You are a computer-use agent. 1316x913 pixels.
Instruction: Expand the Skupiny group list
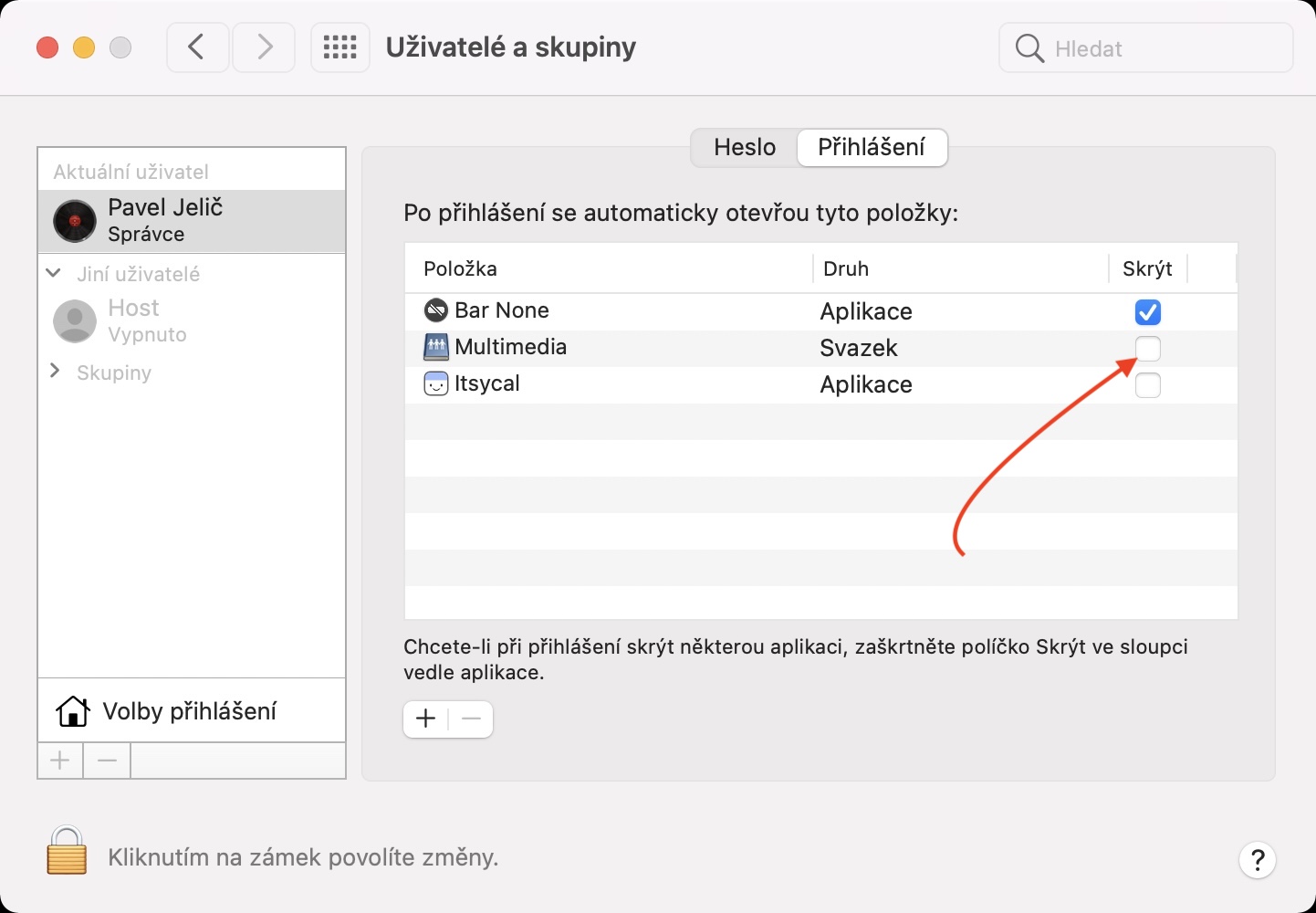click(55, 371)
